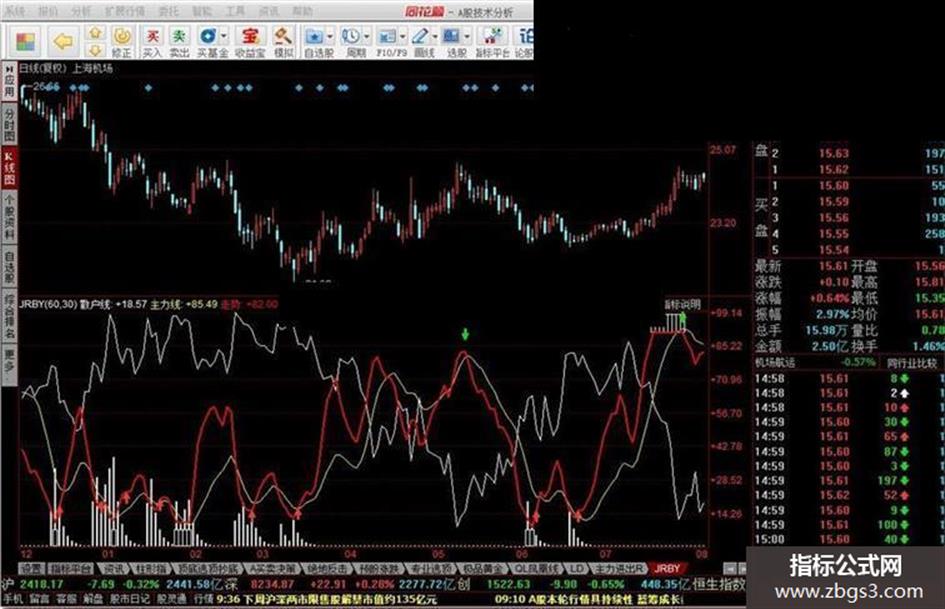Open the 分析 menu
The height and width of the screenshot is (609, 945).
(x=81, y=11)
